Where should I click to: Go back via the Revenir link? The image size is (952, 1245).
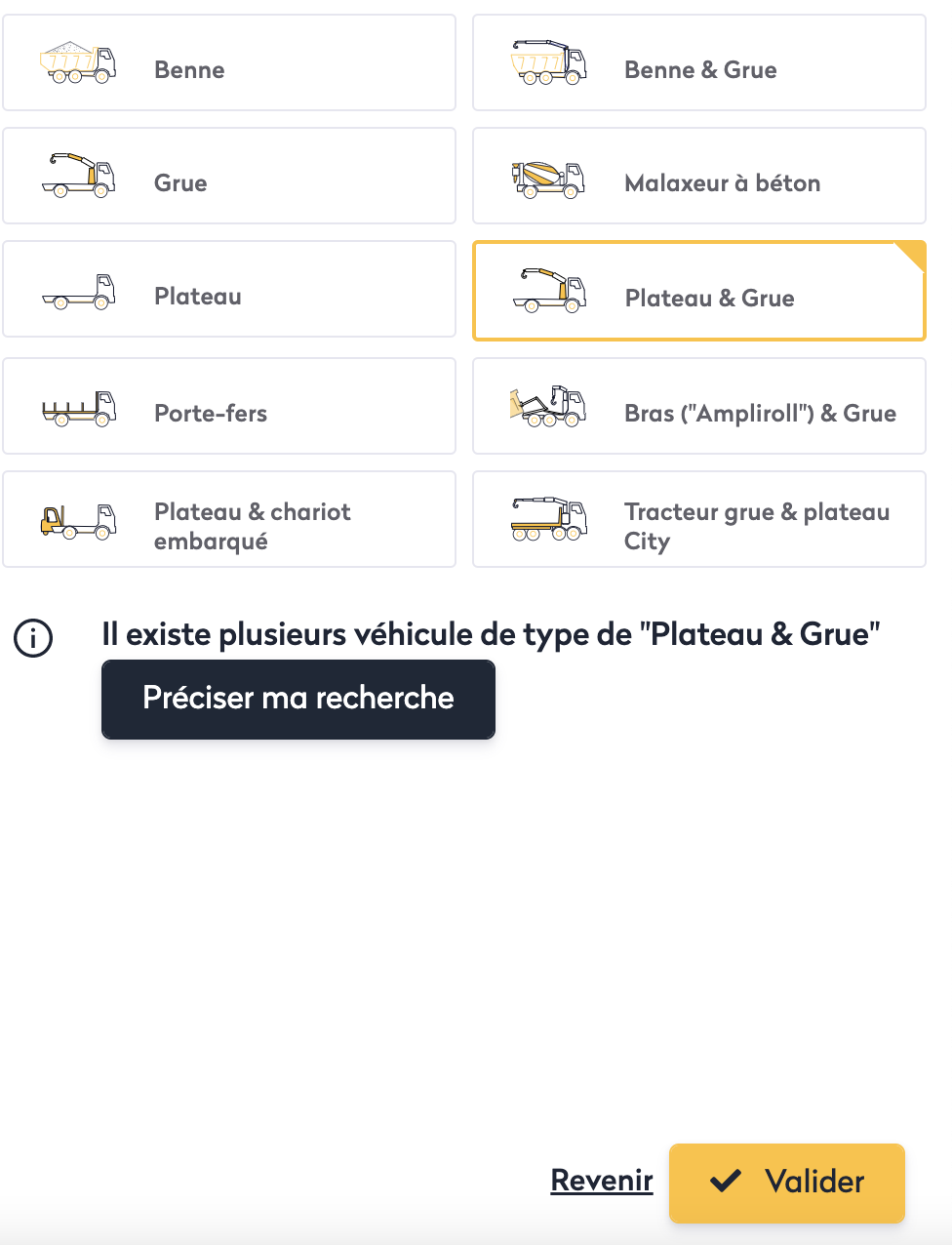coord(602,1181)
